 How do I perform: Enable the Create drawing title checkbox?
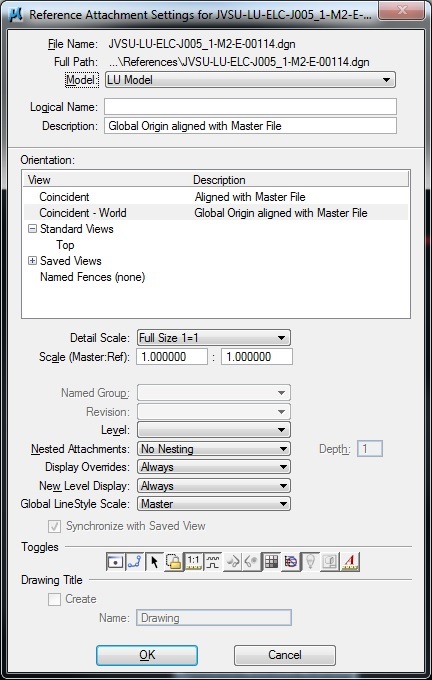click(54, 599)
